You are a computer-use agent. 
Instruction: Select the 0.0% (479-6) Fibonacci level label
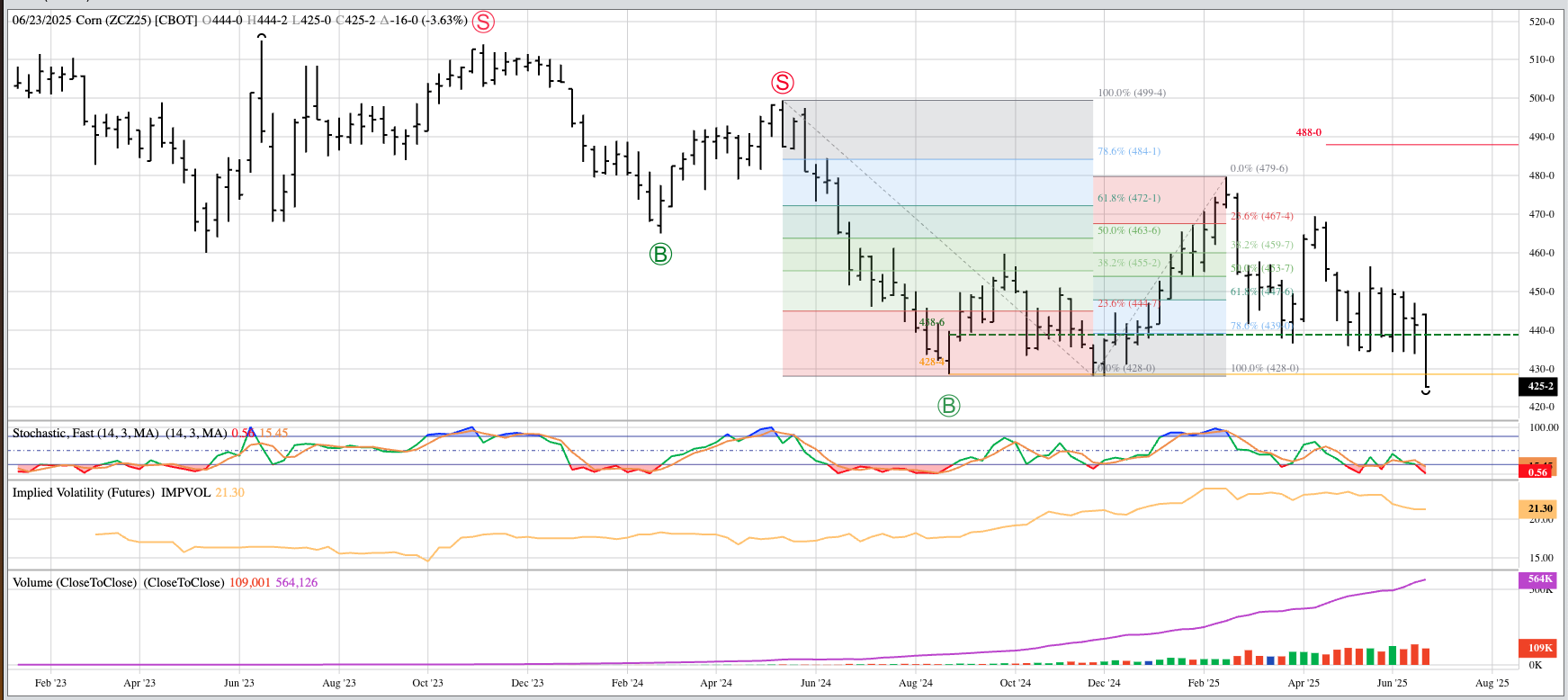tap(1259, 168)
